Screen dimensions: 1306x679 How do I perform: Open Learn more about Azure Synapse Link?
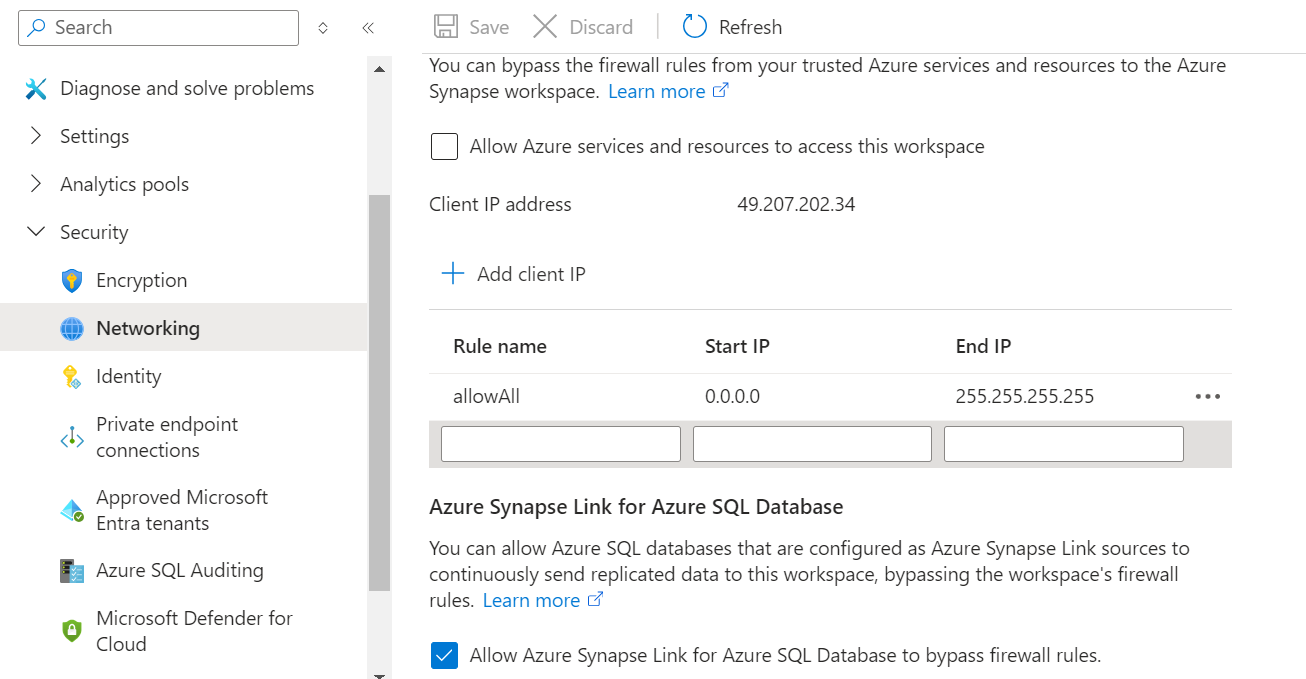pyautogui.click(x=533, y=599)
